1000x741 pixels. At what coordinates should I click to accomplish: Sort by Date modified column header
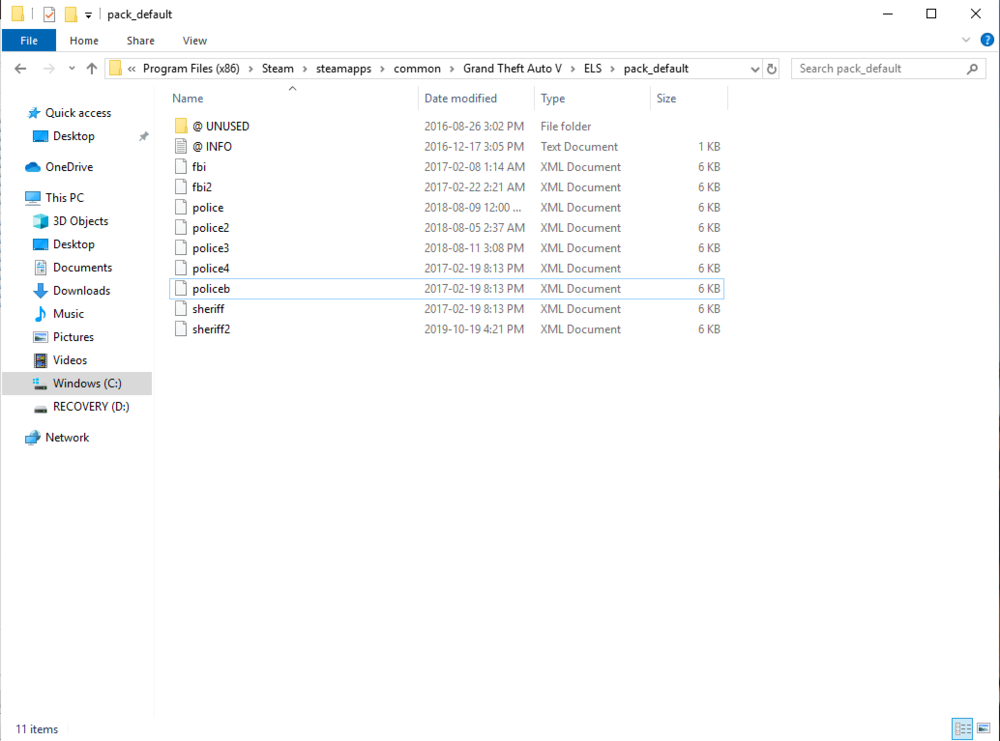click(460, 98)
